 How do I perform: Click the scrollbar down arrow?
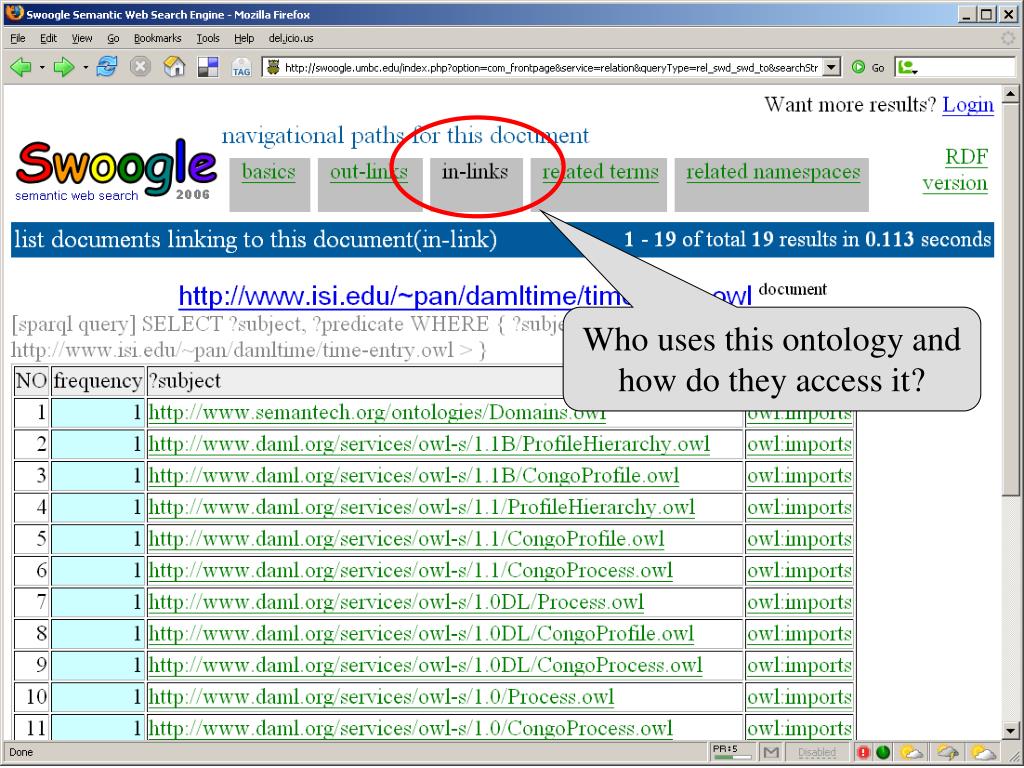coord(1010,731)
